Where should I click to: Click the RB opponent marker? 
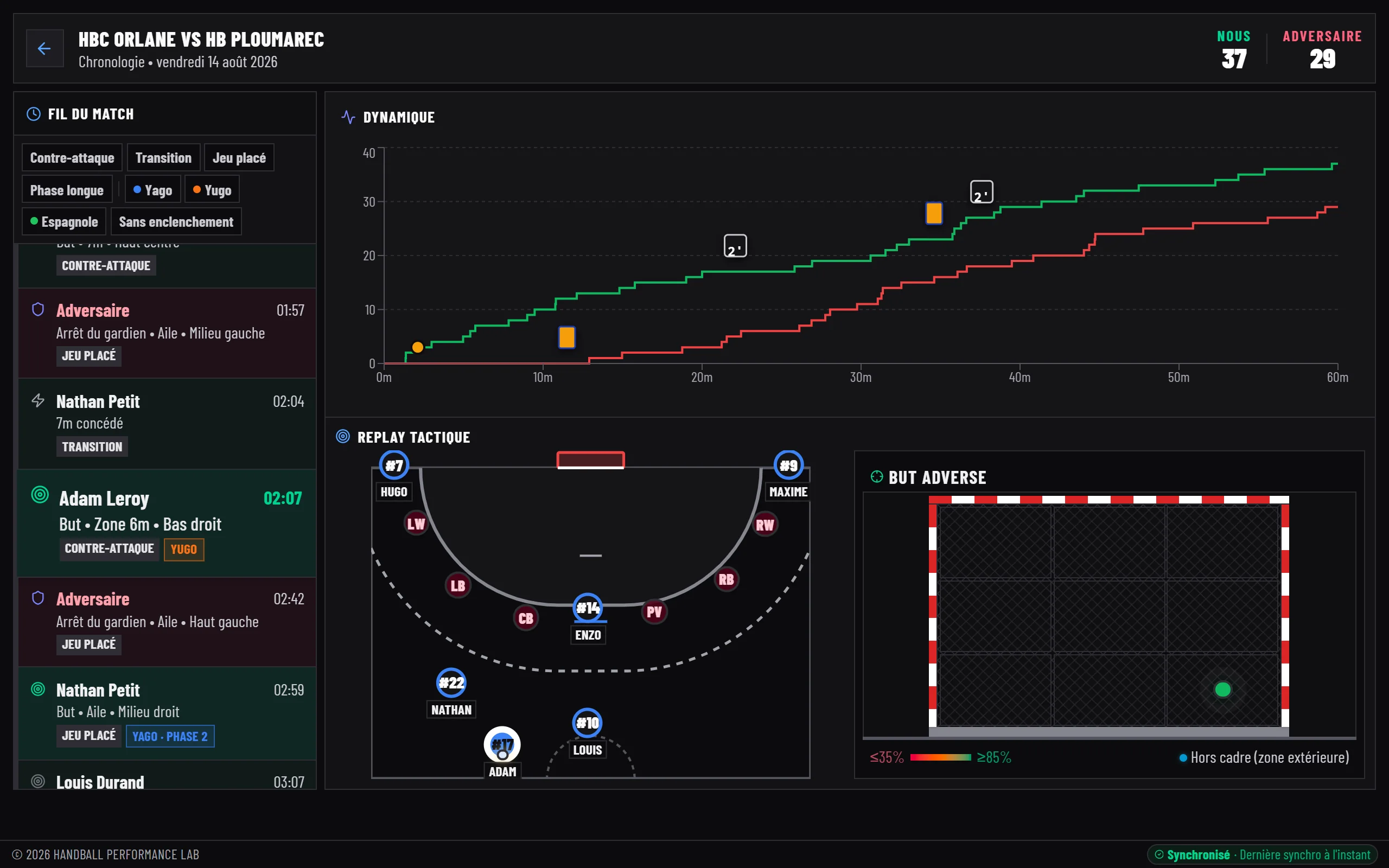click(726, 579)
